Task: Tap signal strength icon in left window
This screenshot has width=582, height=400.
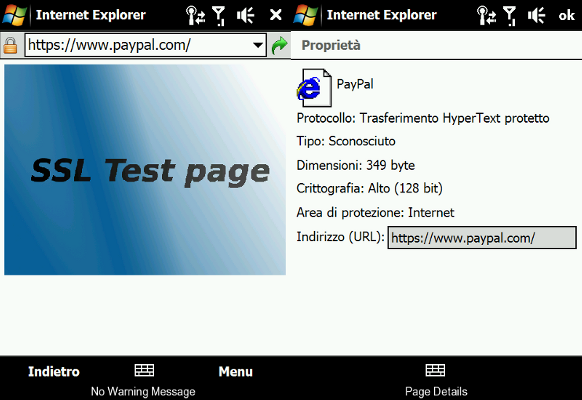Action: (x=219, y=16)
